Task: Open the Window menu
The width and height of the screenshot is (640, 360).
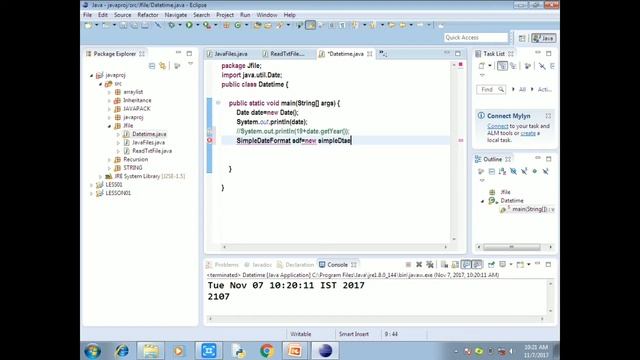Action: click(x=267, y=15)
